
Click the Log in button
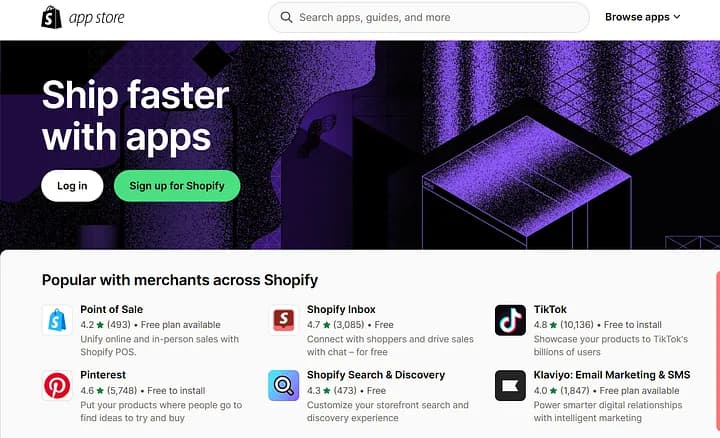point(72,186)
